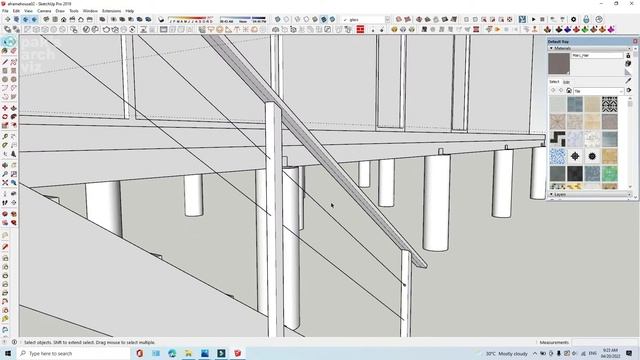Select the Eraser tool
This screenshot has width=640, height=360.
13,51
